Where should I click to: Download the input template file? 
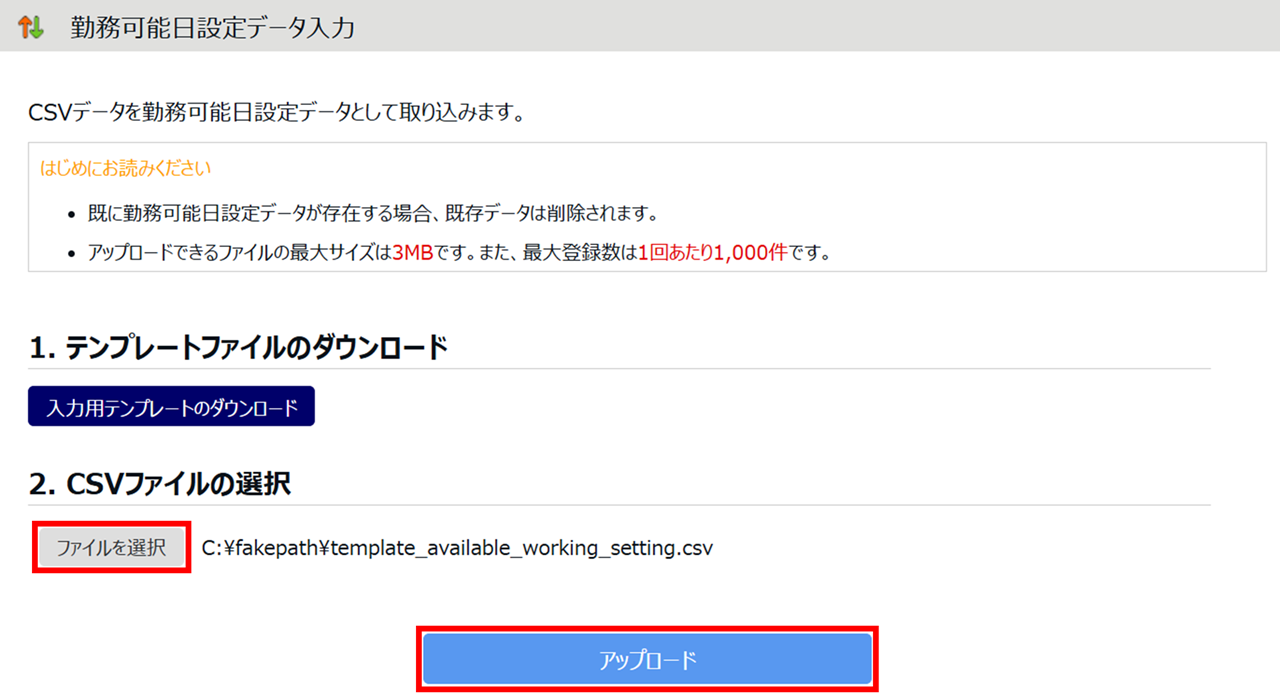coord(171,406)
